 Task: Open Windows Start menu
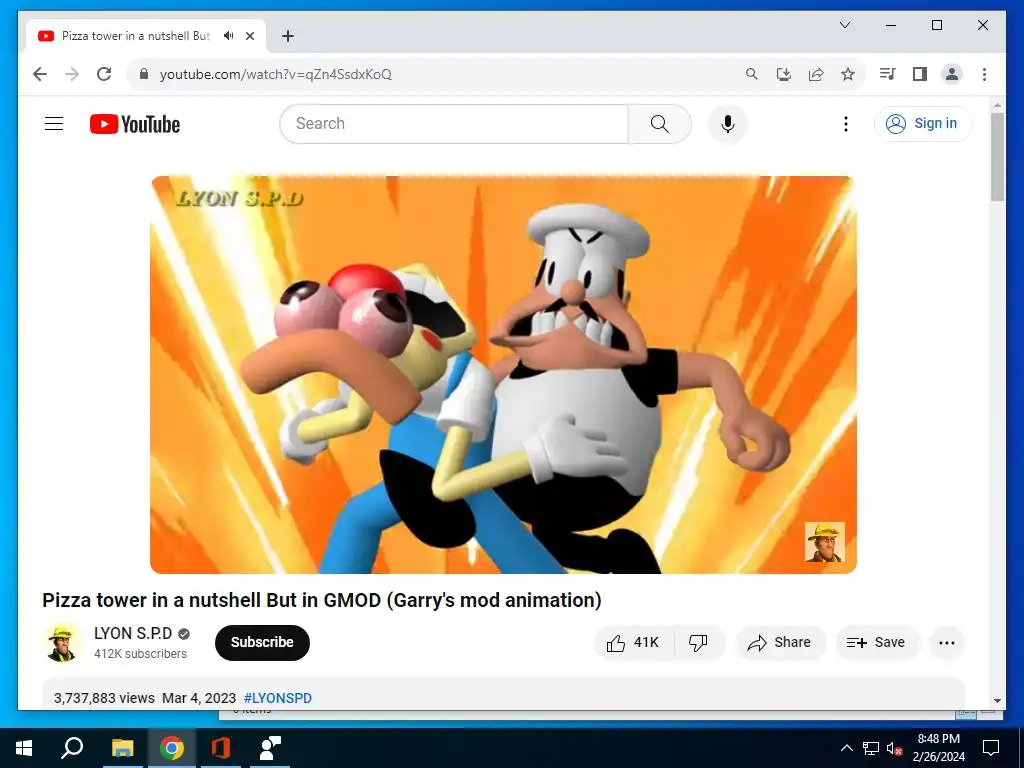24,748
